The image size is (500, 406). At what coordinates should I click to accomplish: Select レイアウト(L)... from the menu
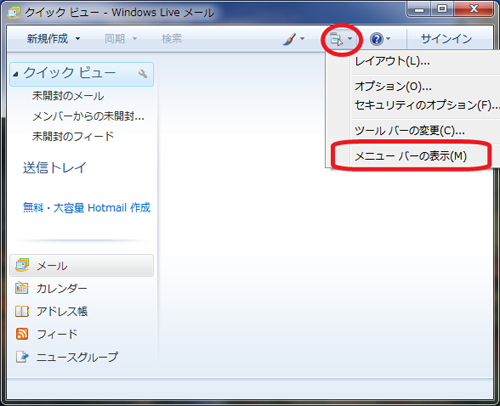pos(392,61)
